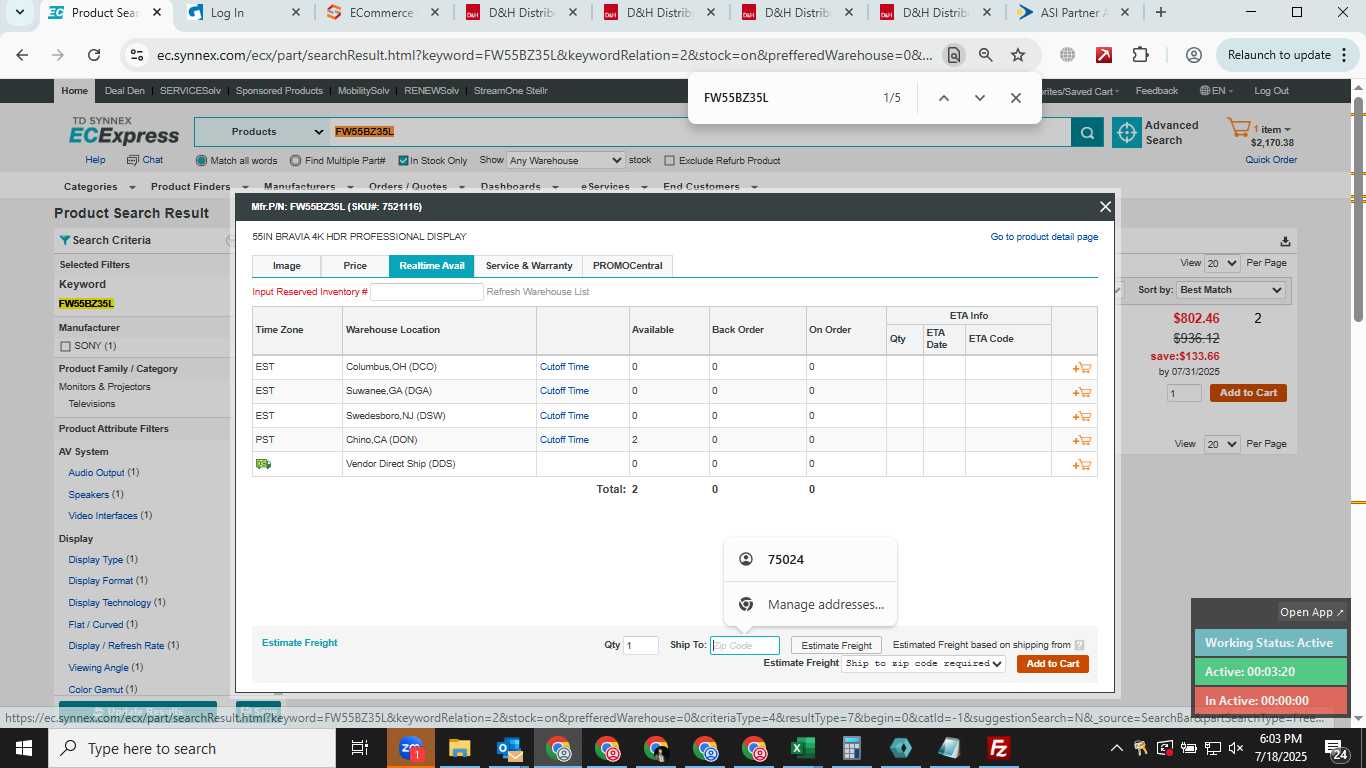The height and width of the screenshot is (768, 1366).
Task: Add Vendor Direct Ship row to cart
Action: (1081, 465)
